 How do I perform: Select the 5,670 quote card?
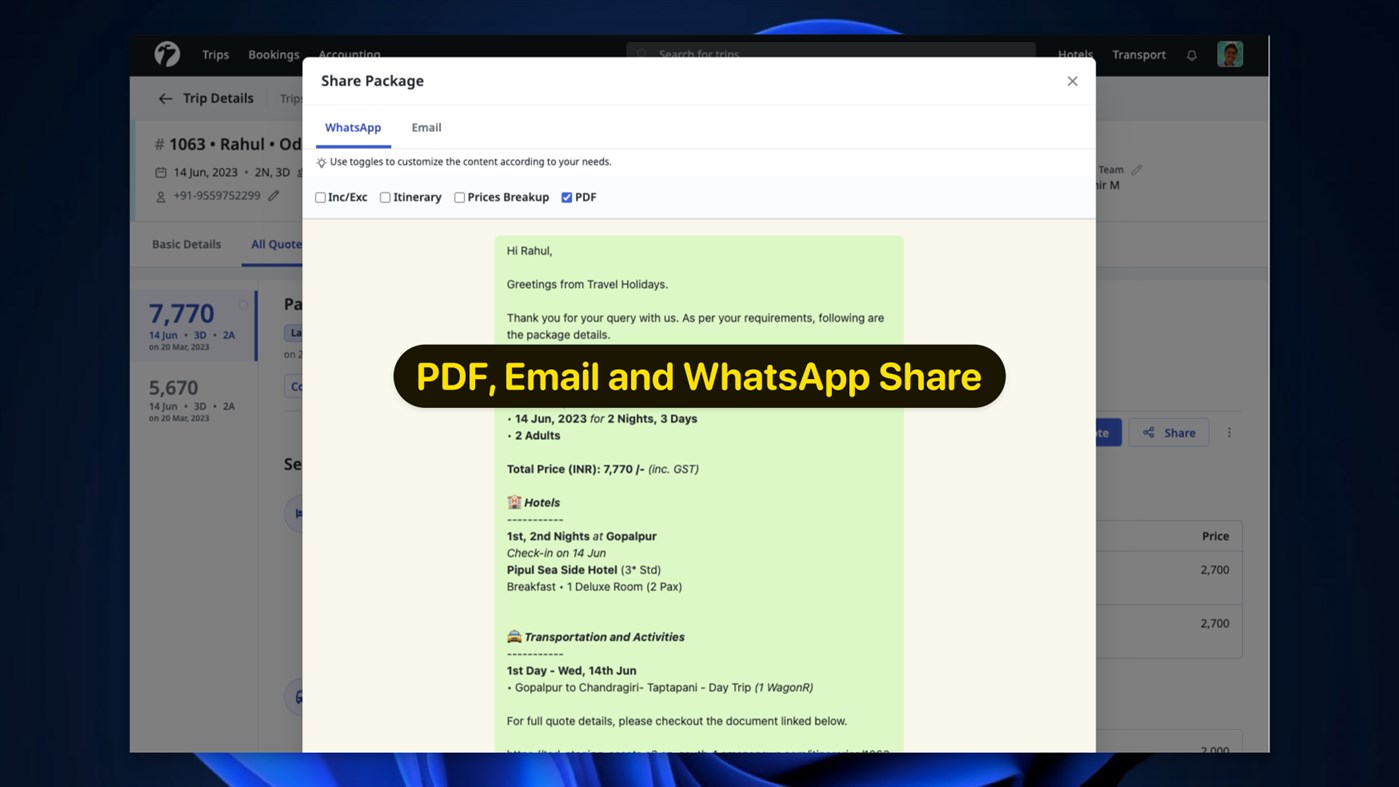point(194,399)
